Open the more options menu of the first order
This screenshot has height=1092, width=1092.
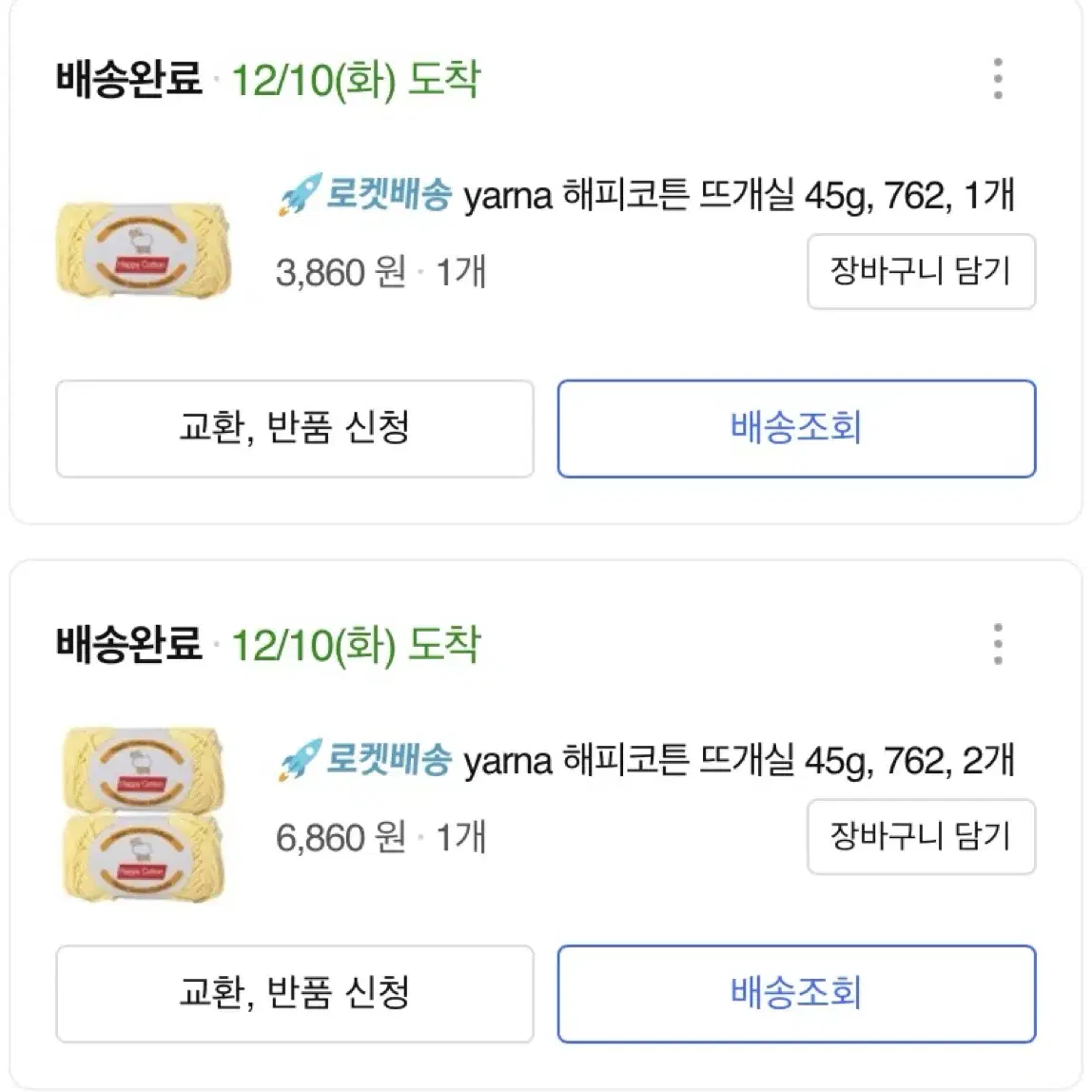pos(997,79)
